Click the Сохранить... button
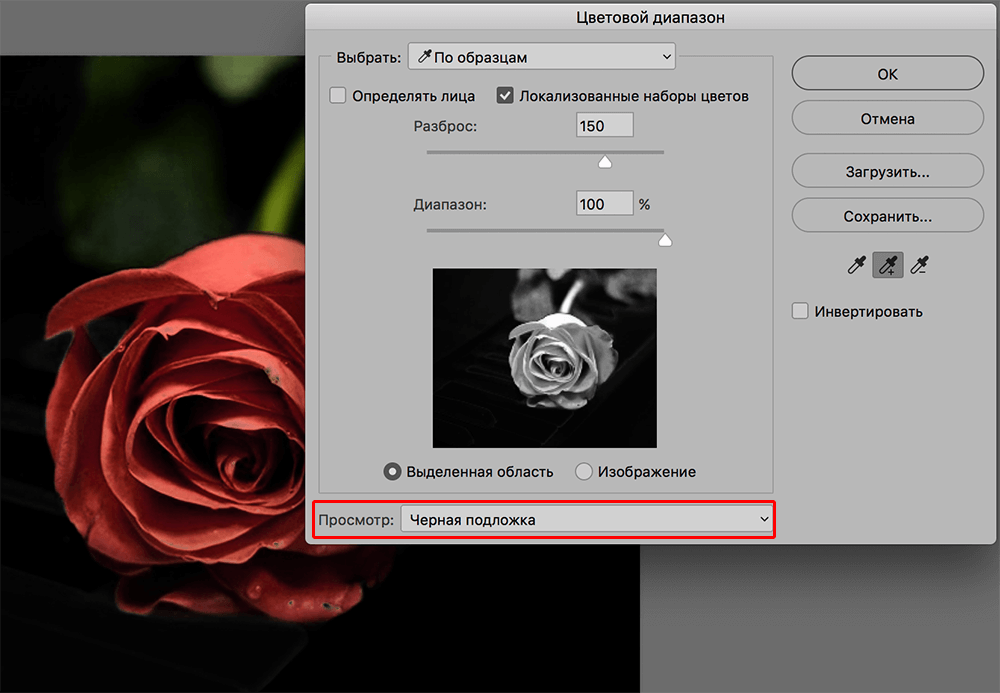Screen dimensions: 1000x693 click(887, 215)
